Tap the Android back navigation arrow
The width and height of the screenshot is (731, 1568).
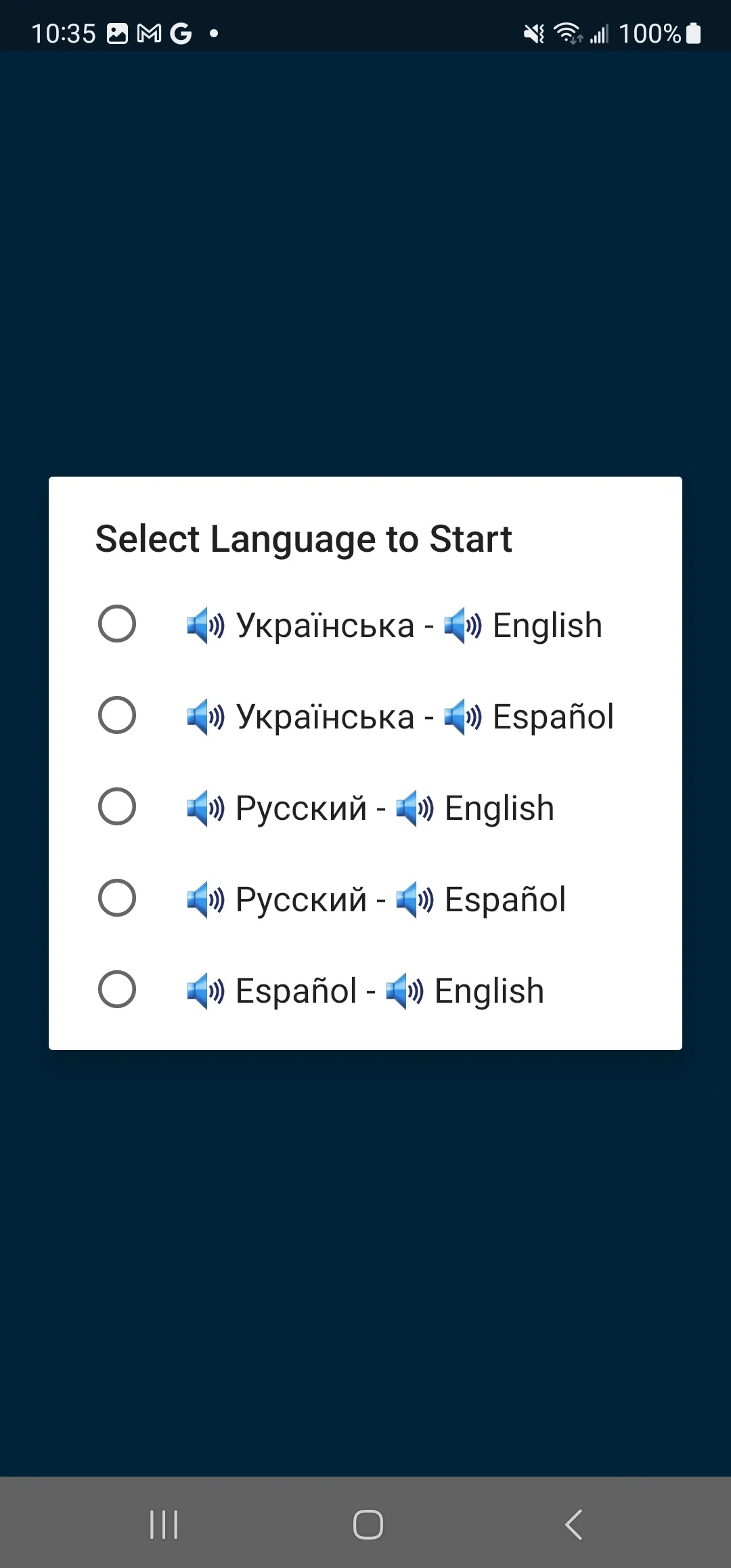click(x=573, y=1525)
